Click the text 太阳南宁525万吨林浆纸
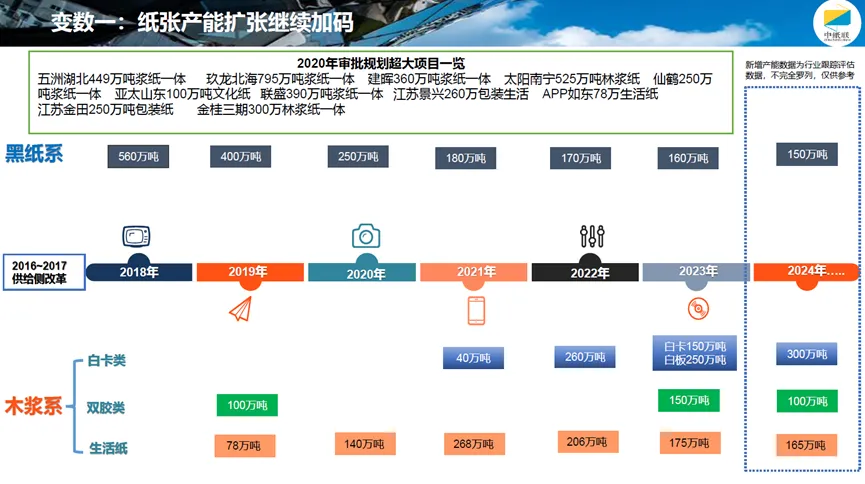This screenshot has height=484, width=865. 572,79
